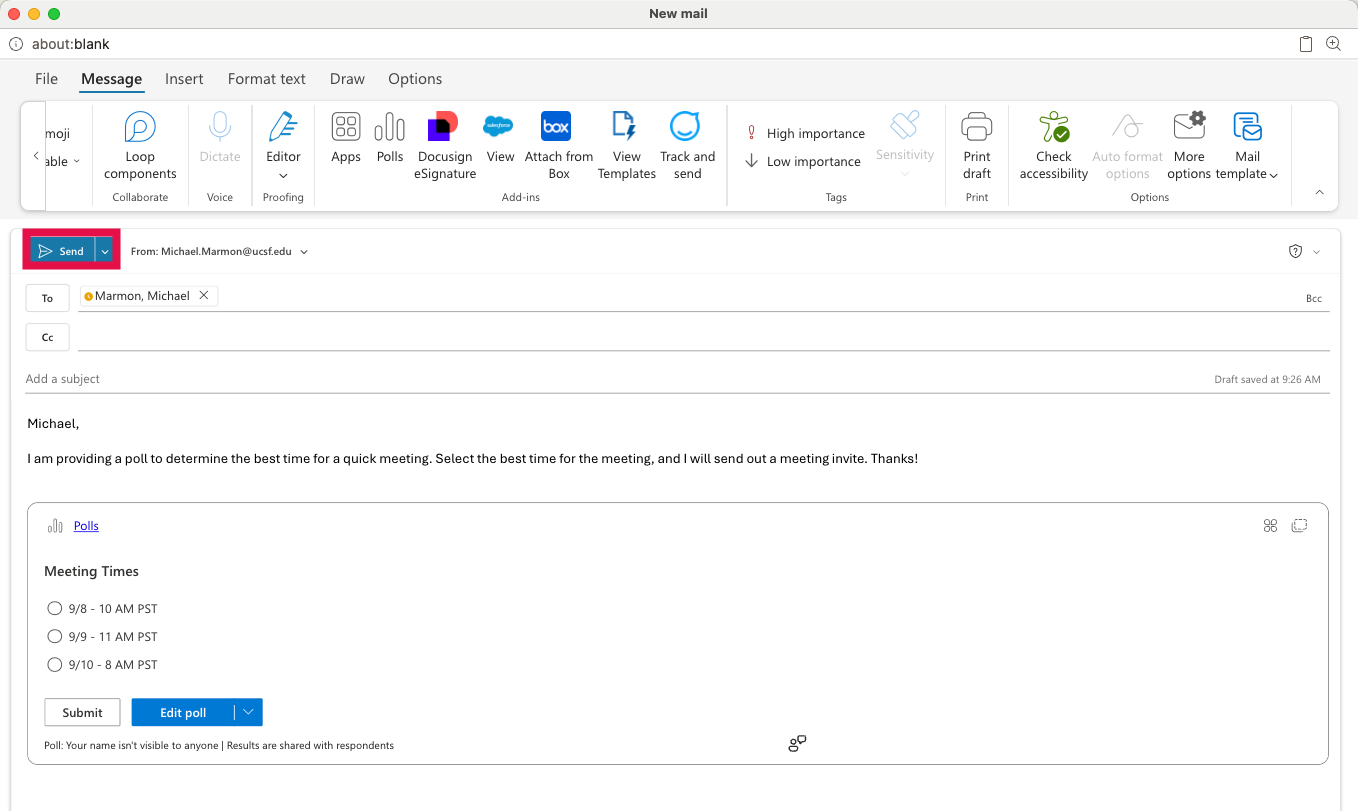Click the clipboard icon in address bar
Screen dimensions: 1358x811
1306,44
